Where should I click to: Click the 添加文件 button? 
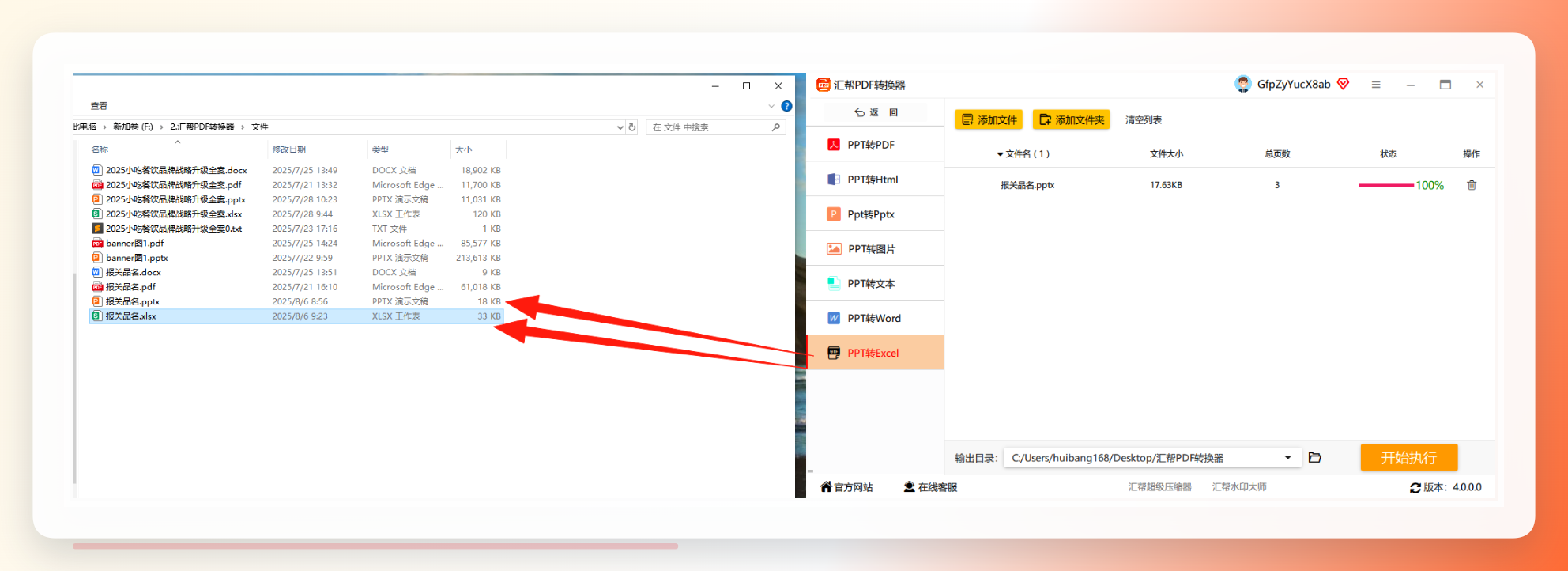[989, 119]
